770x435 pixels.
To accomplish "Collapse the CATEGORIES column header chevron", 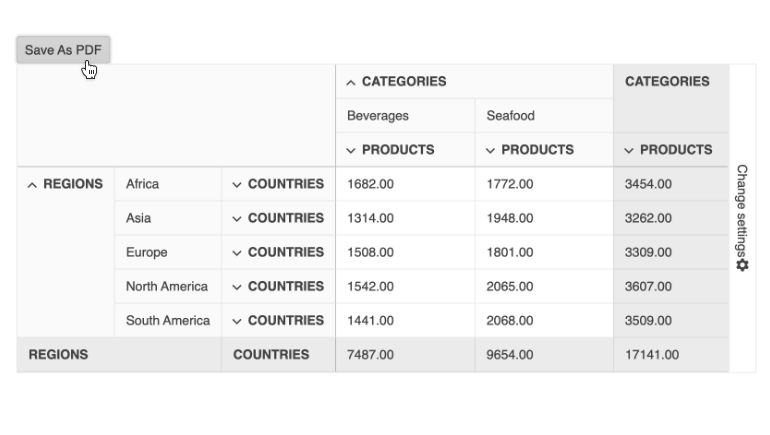I will [351, 82].
